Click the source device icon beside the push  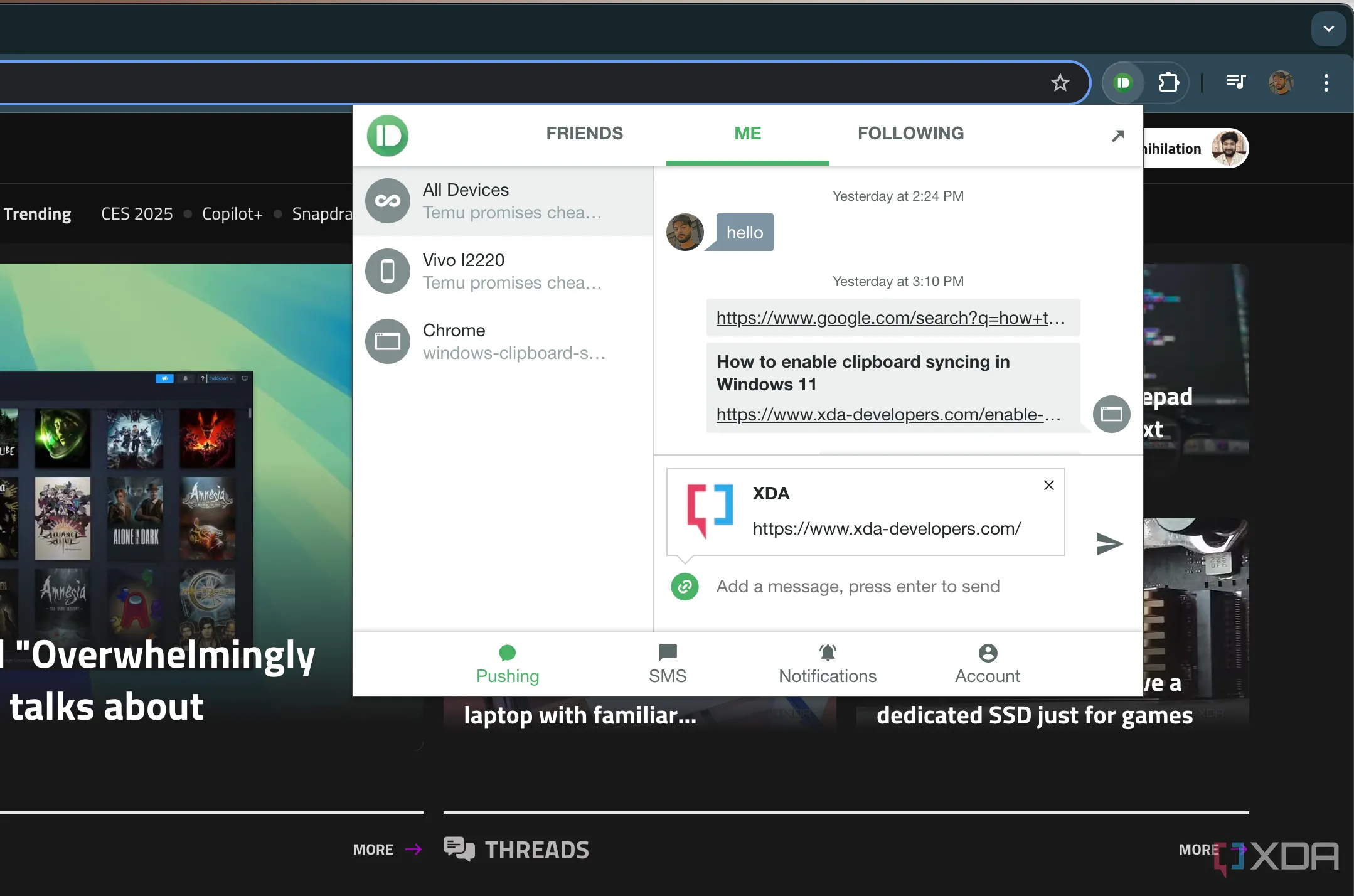tap(1111, 414)
